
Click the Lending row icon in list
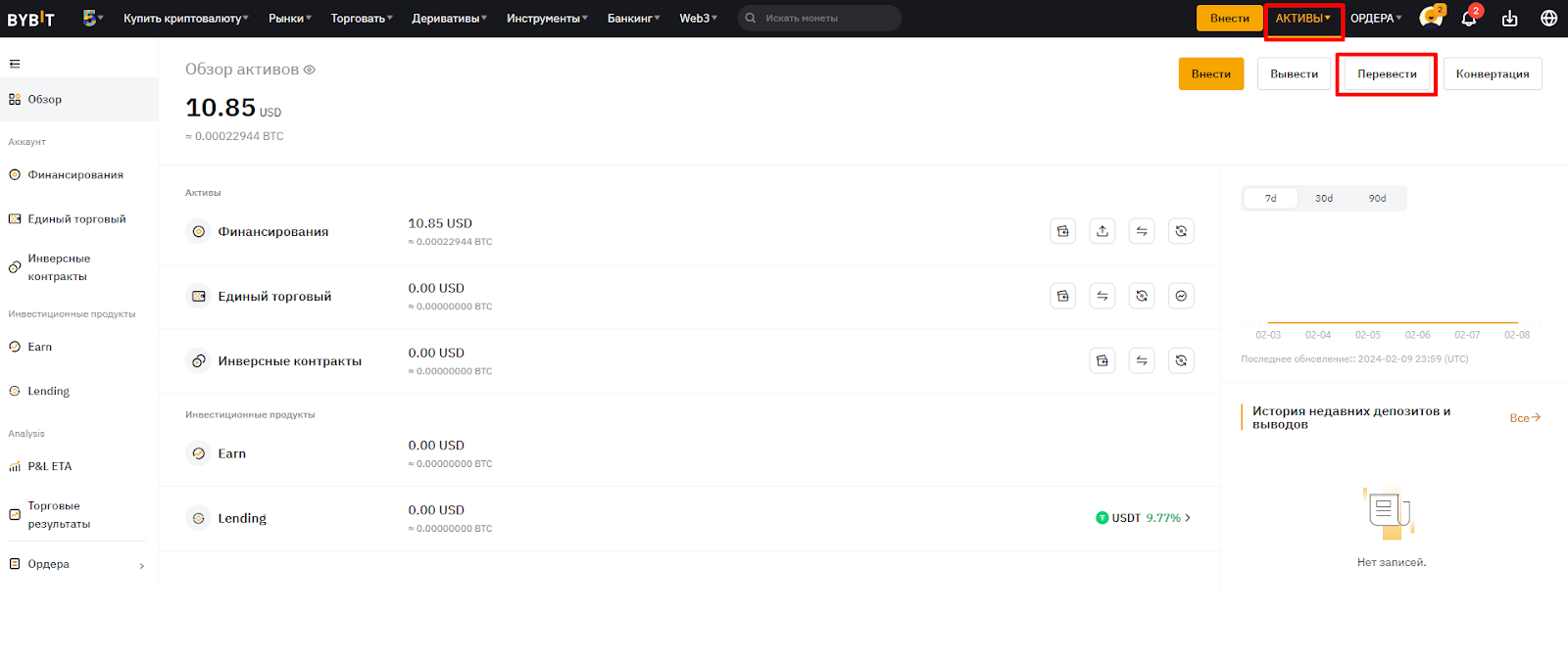(199, 518)
